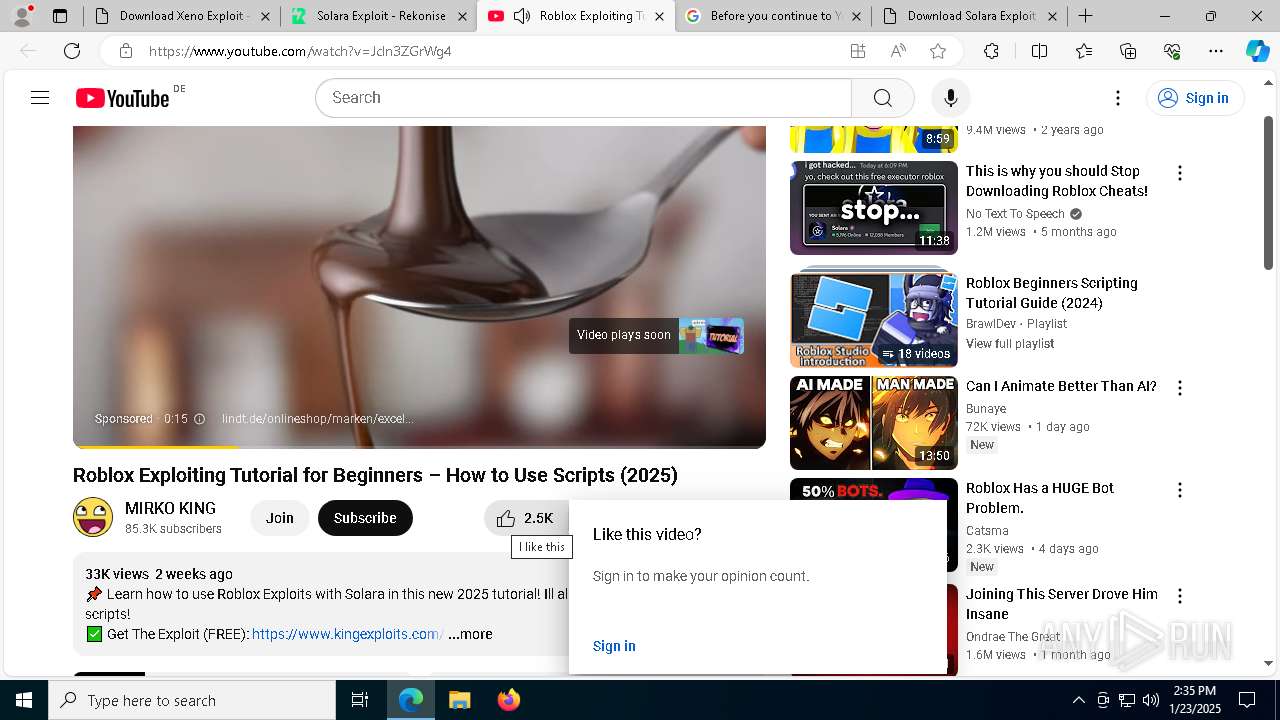Open browser profile icon
This screenshot has height=720, width=1280.
(22, 16)
